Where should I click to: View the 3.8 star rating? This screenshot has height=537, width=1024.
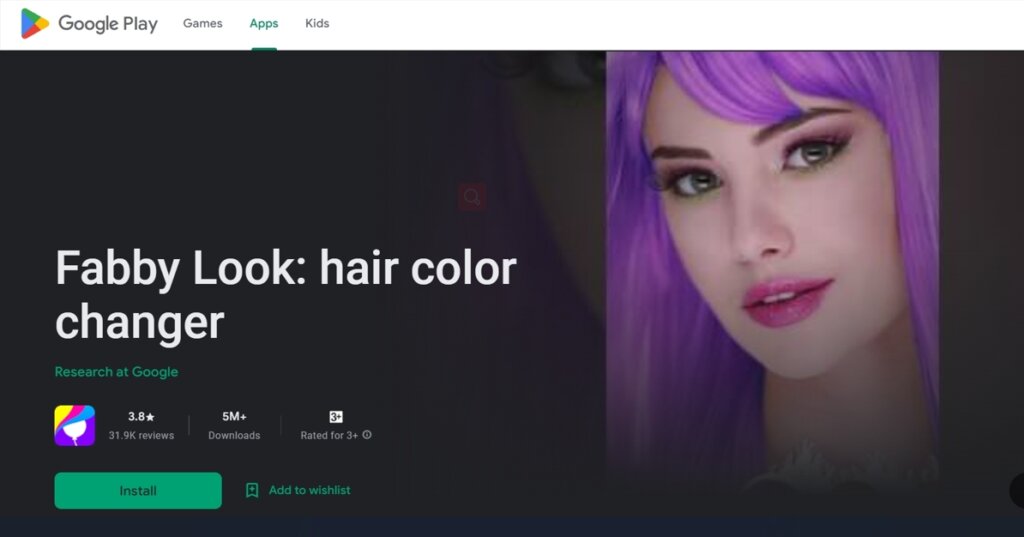click(x=141, y=416)
